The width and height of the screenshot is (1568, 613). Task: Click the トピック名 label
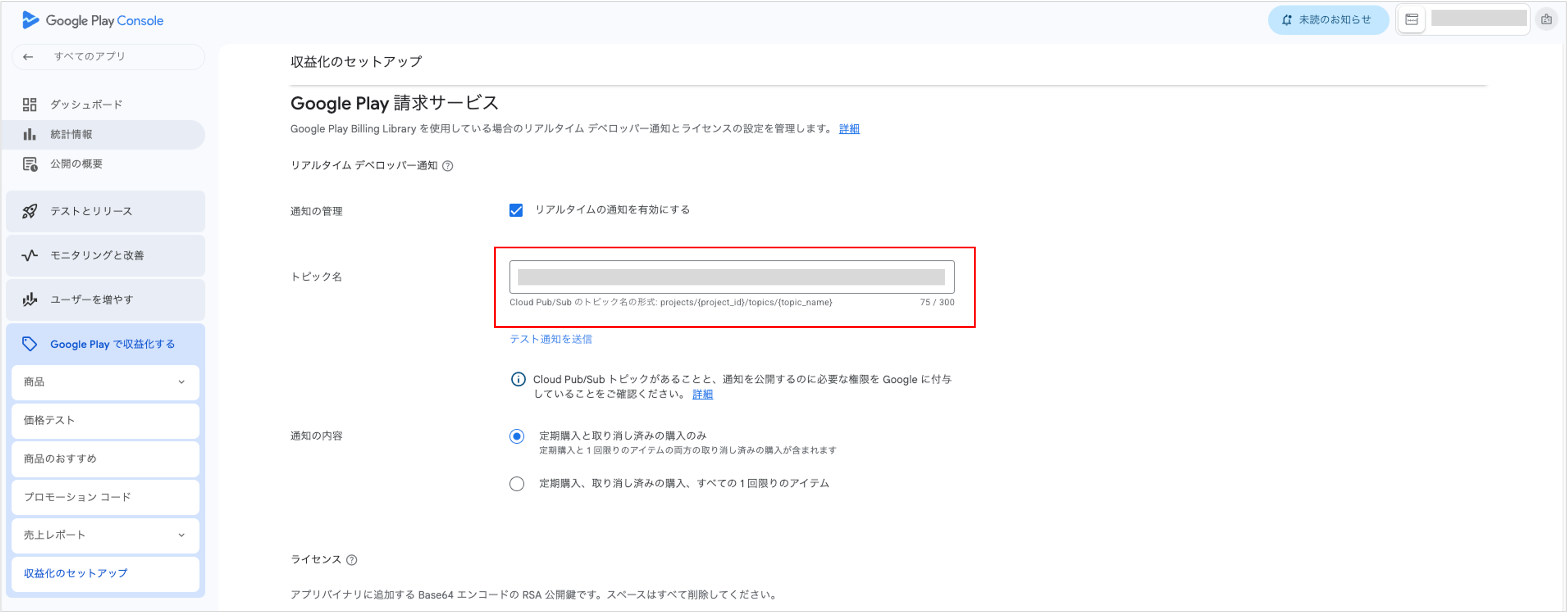316,277
